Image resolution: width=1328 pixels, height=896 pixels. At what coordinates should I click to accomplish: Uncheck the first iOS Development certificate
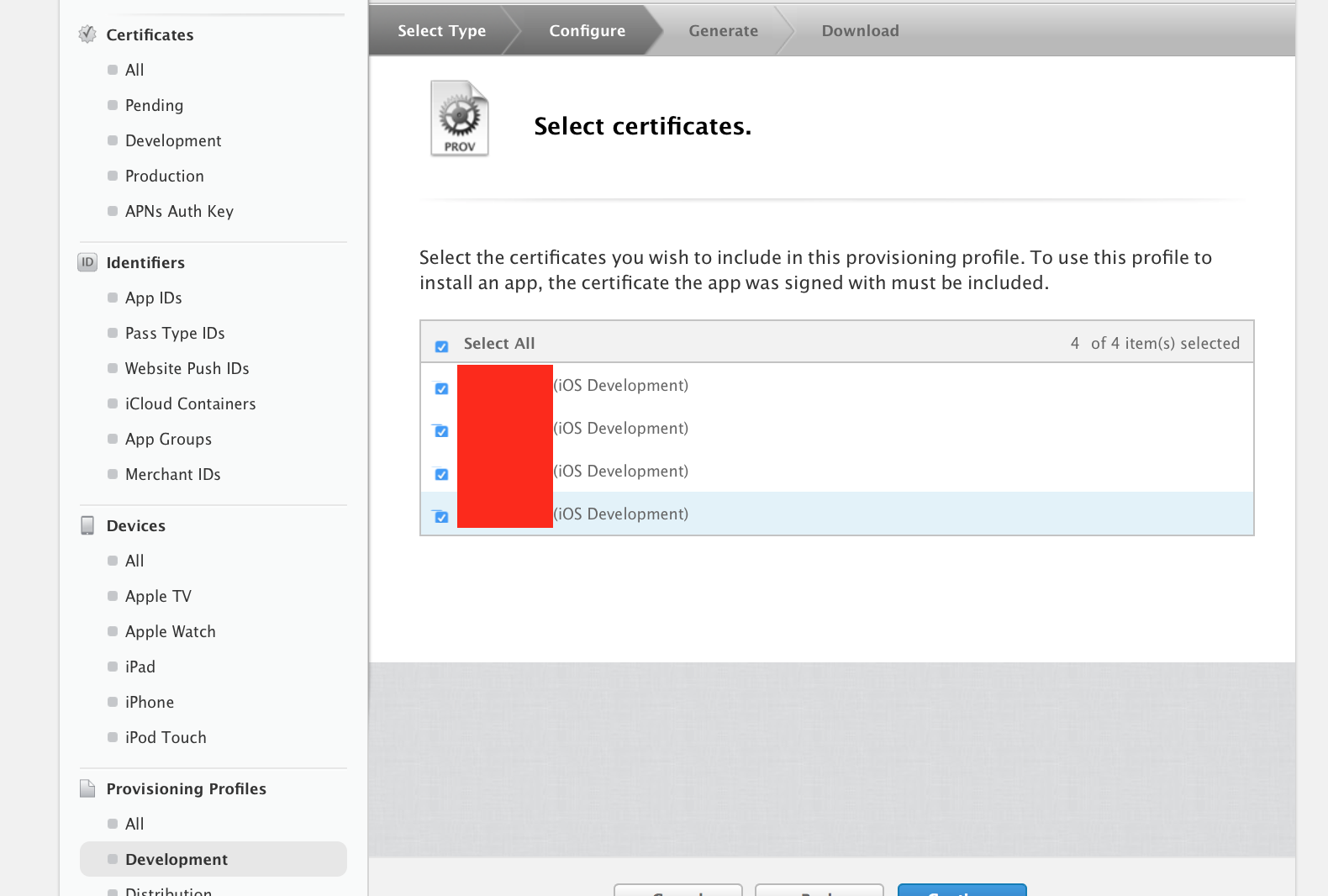441,388
